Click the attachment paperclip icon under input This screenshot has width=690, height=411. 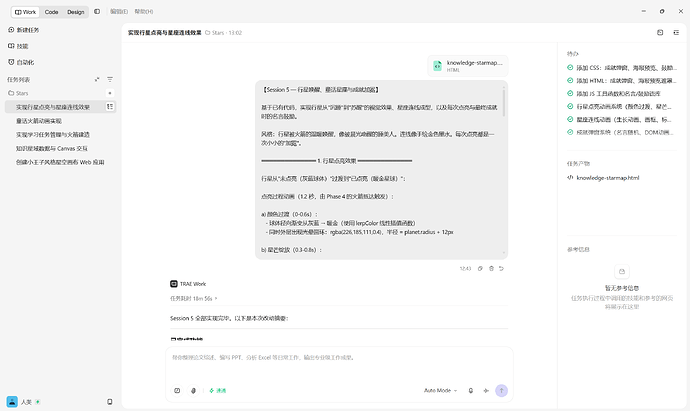point(194,390)
